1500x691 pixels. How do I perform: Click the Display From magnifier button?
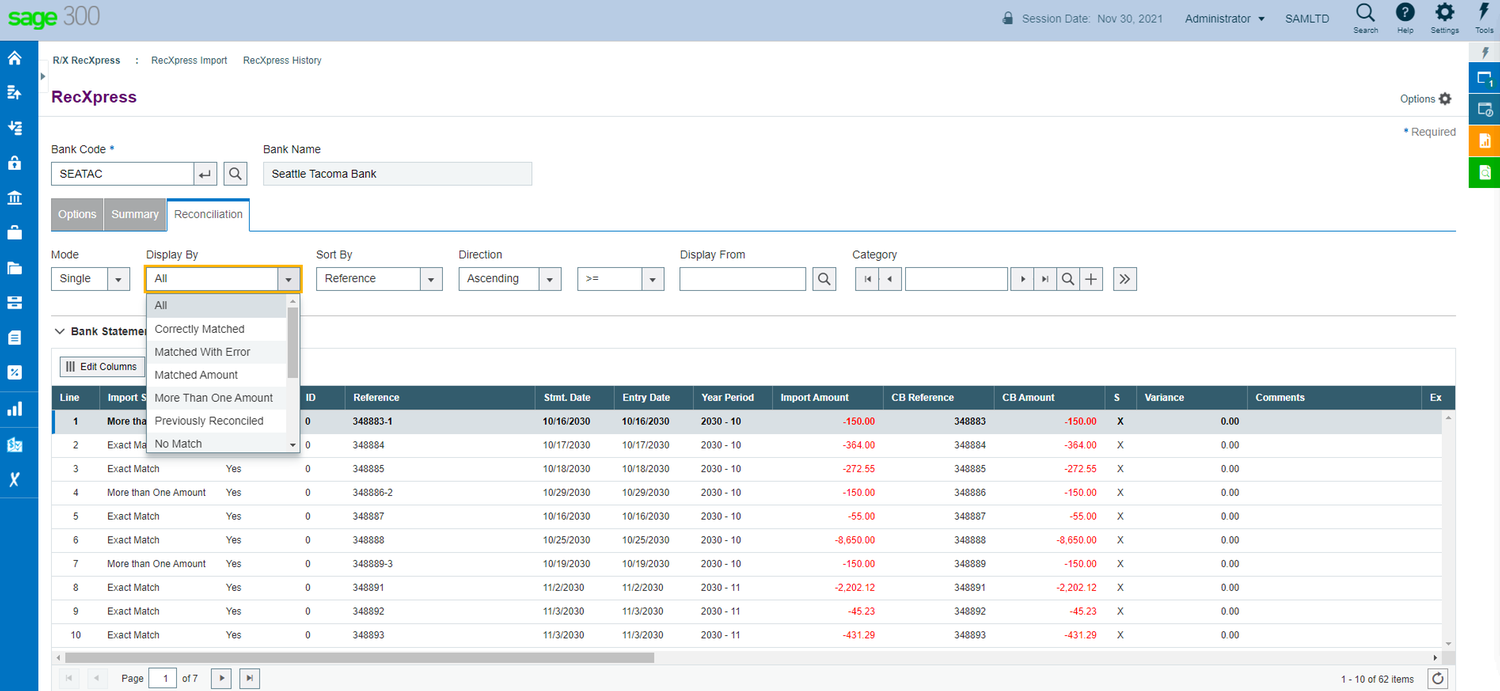click(824, 279)
